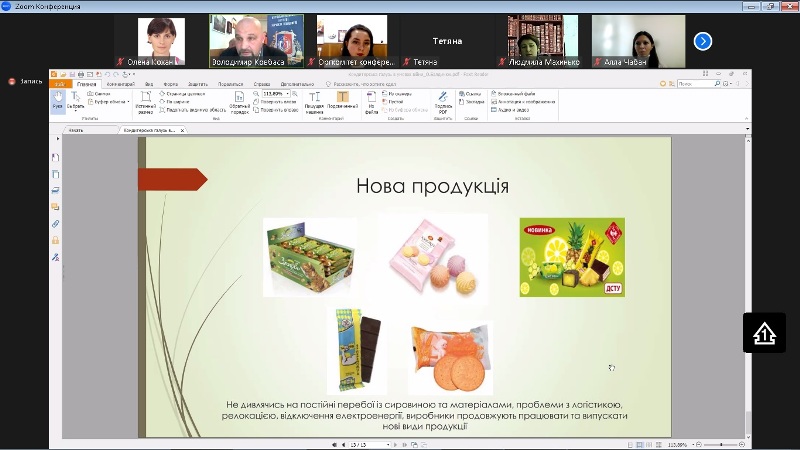Activate the Highlight (Подсвеченный) tool

(x=342, y=101)
